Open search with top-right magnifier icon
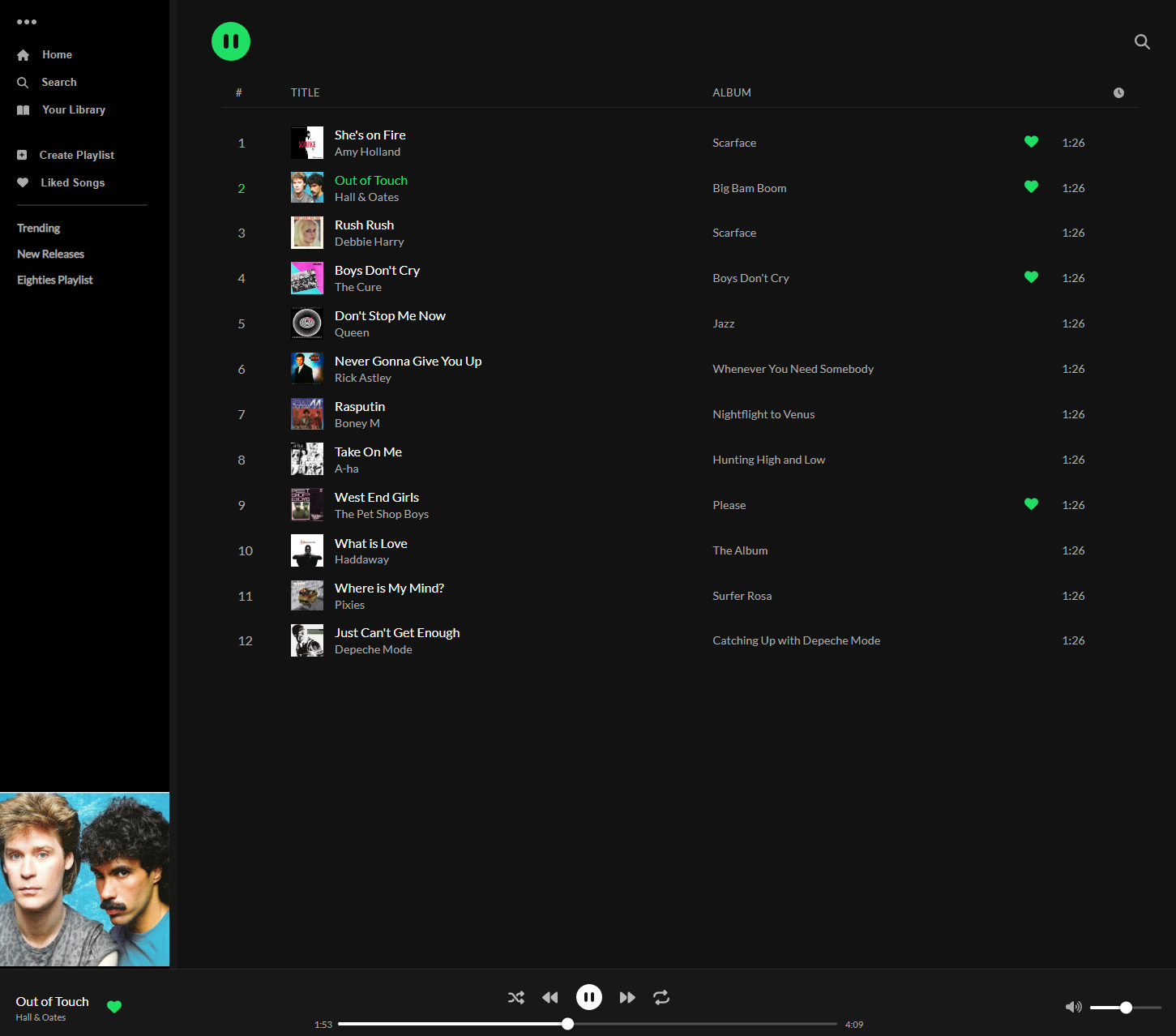The image size is (1176, 1036). tap(1142, 42)
